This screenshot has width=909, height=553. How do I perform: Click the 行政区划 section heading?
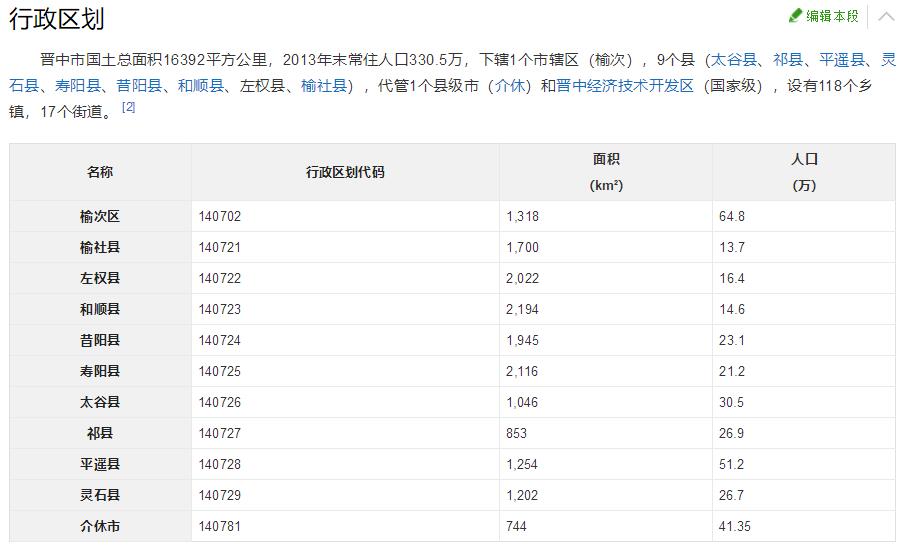pos(57,19)
